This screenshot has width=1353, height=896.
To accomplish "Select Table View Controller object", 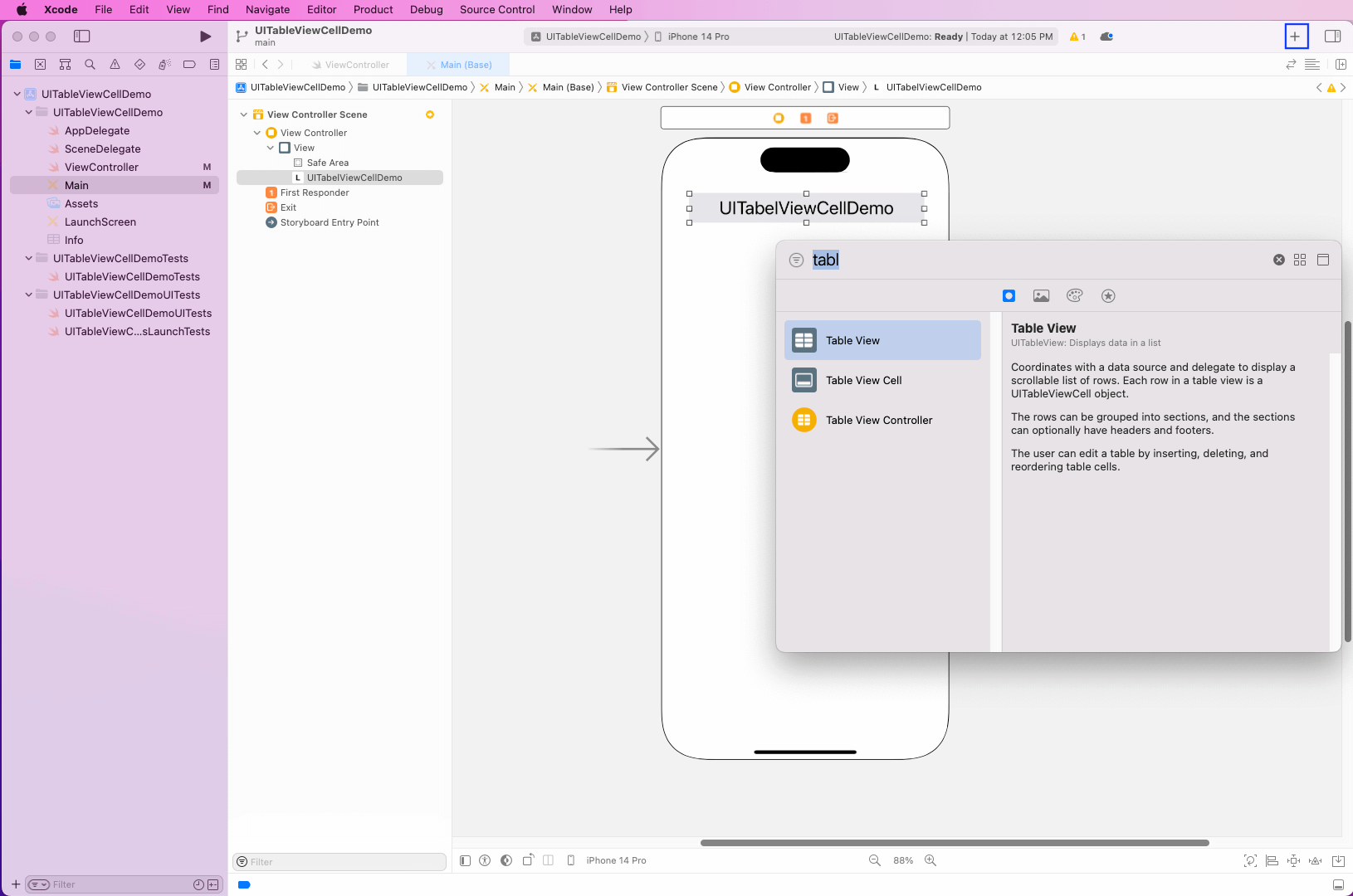I will tap(878, 420).
